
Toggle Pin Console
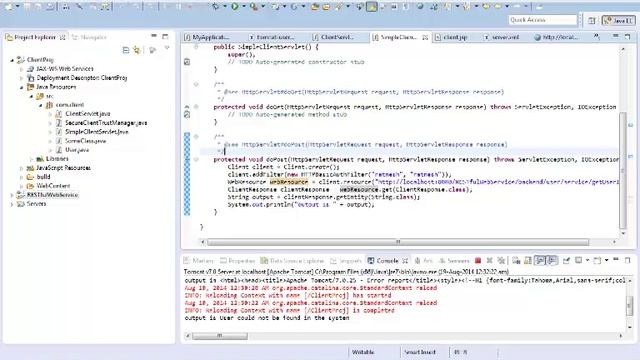(566, 260)
